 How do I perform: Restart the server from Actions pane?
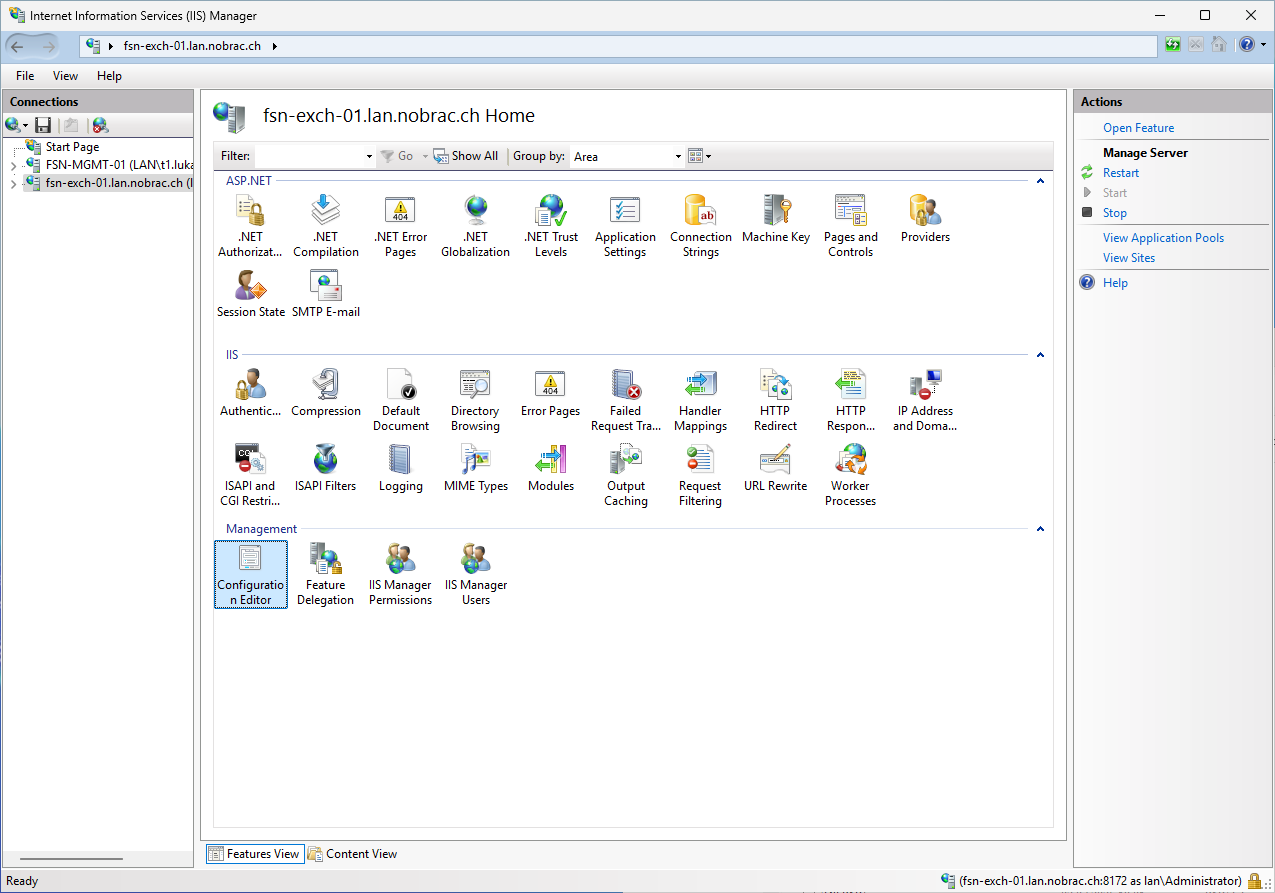point(1121,173)
